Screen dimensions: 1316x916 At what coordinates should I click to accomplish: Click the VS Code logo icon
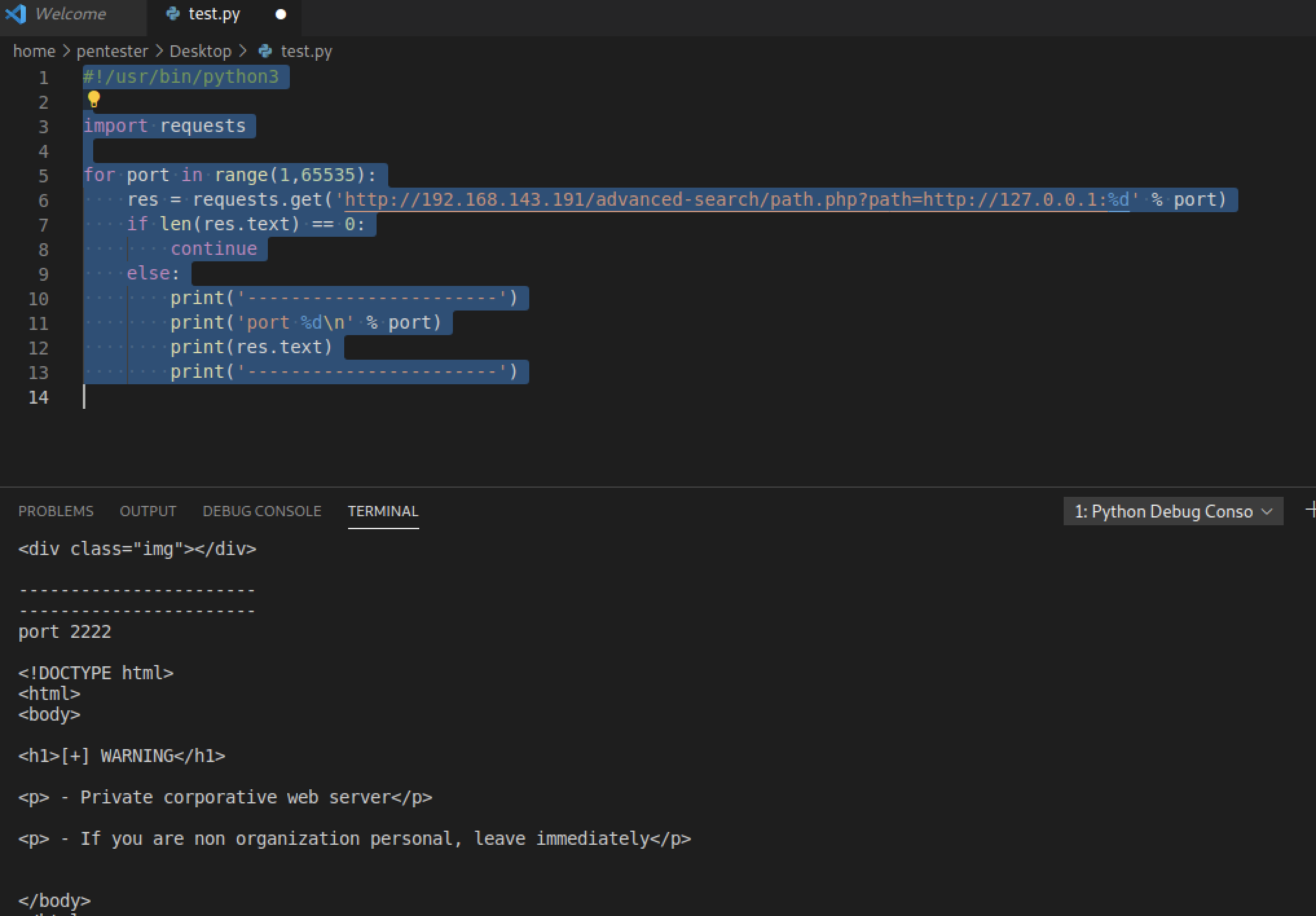coord(16,14)
